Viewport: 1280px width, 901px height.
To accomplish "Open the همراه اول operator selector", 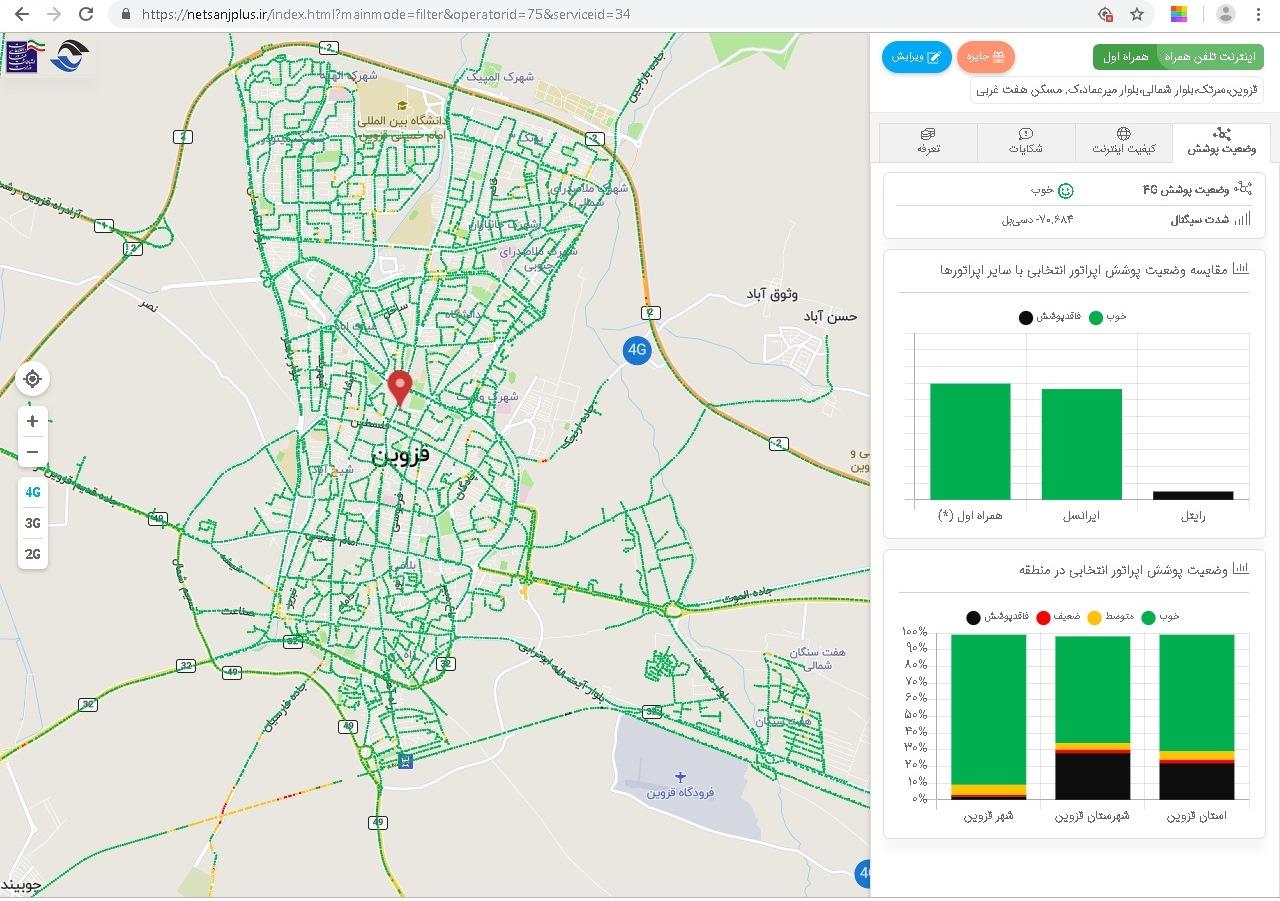I will coord(1125,57).
